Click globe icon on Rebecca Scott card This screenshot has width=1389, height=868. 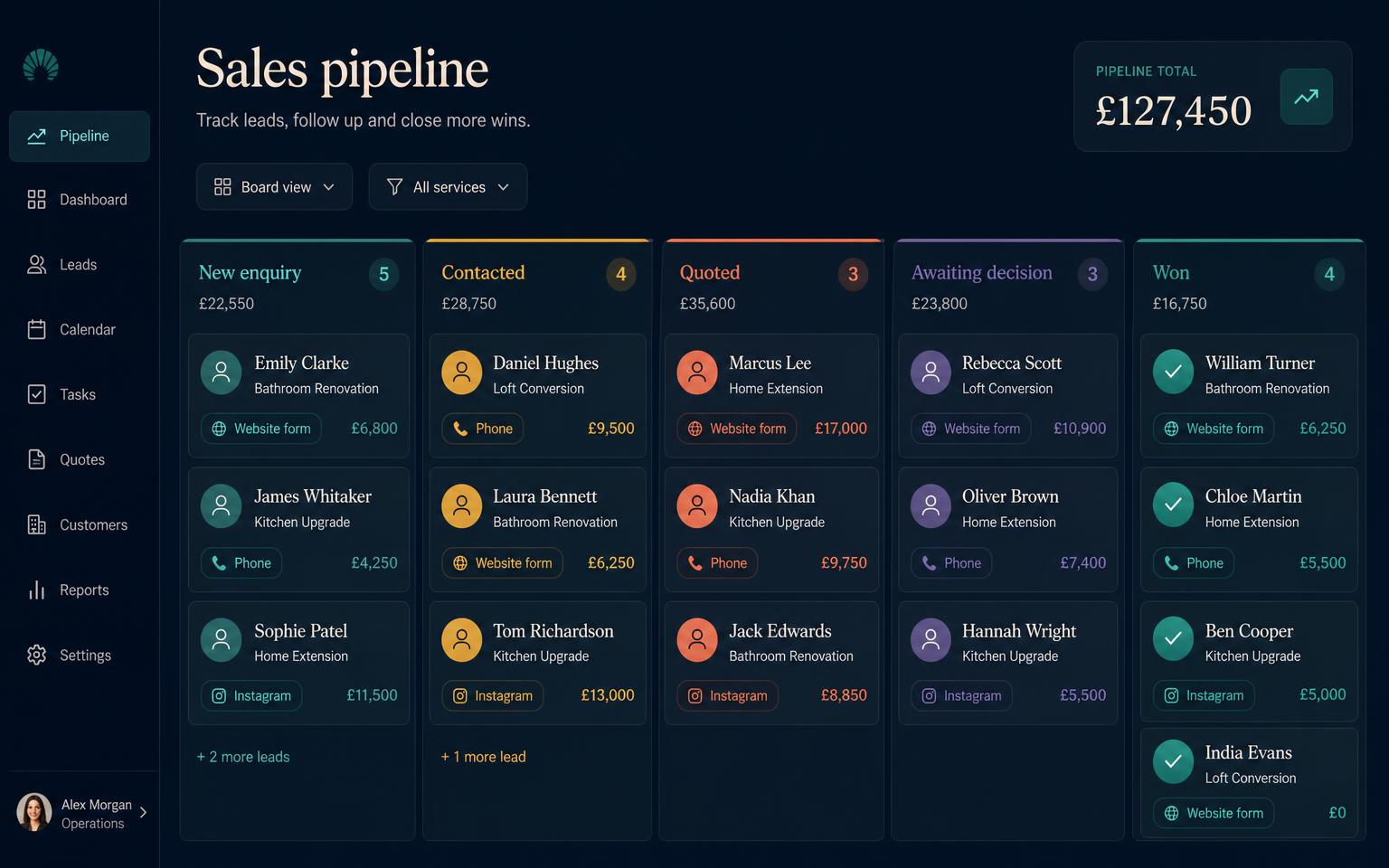tap(929, 429)
